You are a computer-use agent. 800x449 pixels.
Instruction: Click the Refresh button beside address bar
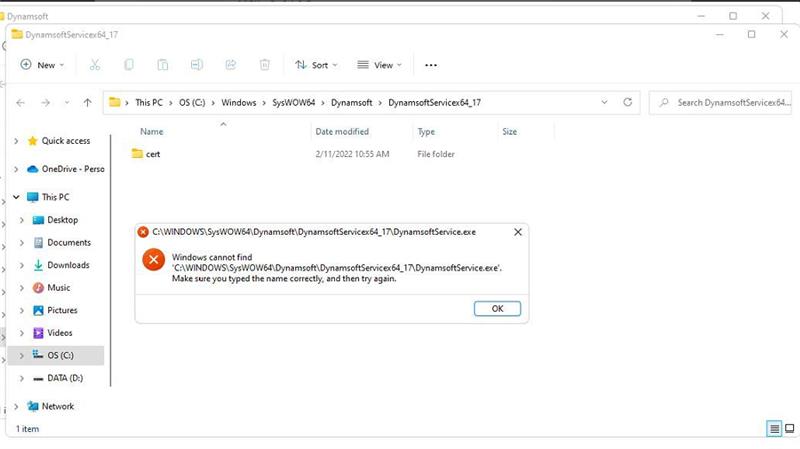628,102
